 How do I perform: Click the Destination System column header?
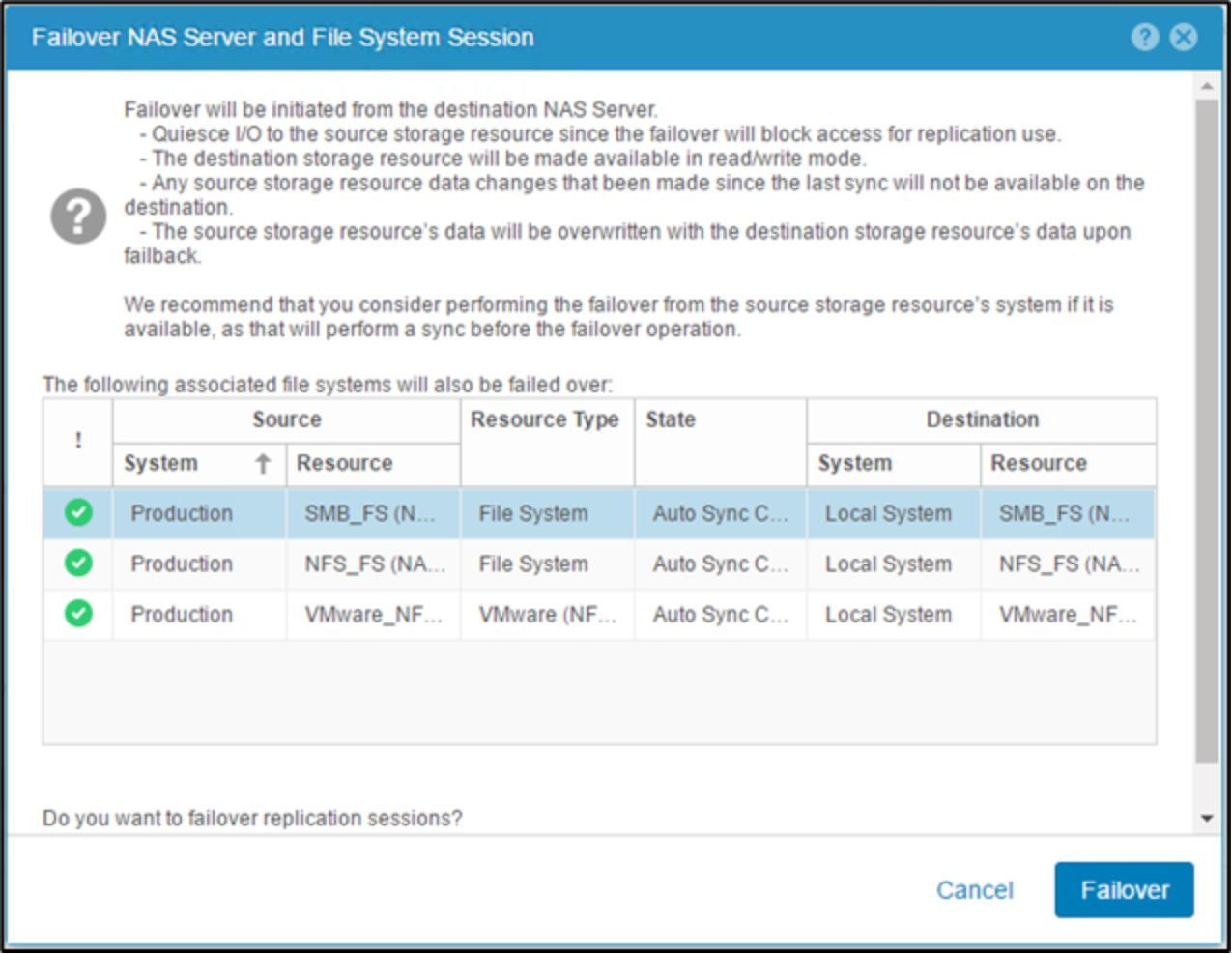893,464
